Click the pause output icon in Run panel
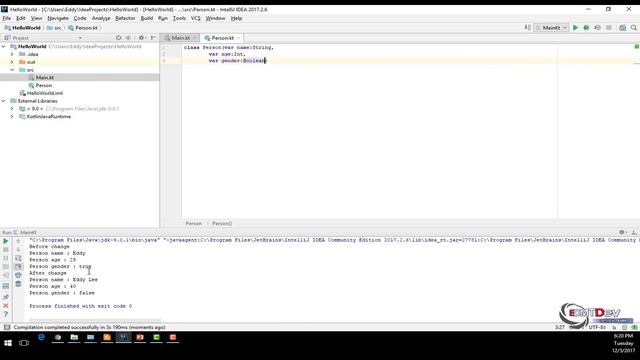The image size is (640, 360). (x=6, y=258)
